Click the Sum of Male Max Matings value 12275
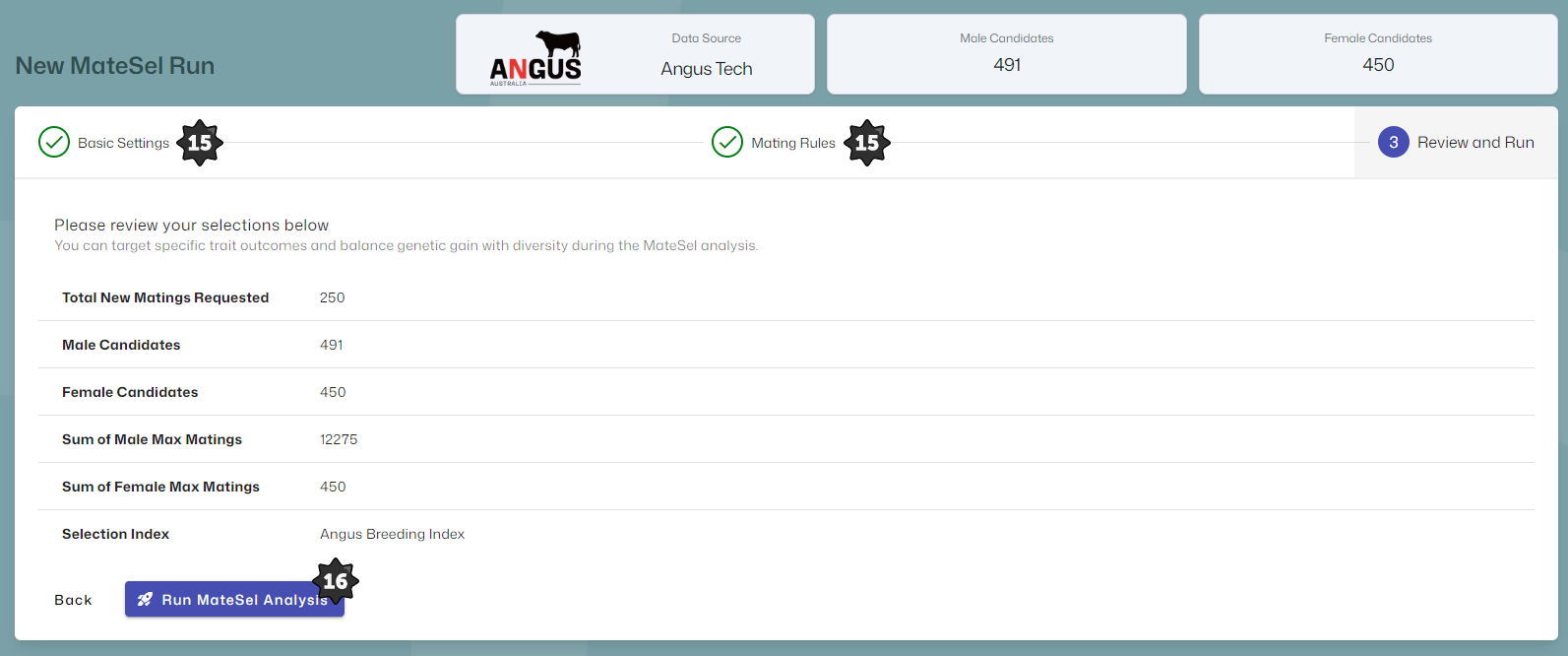Viewport: 1568px width, 656px height. point(339,439)
